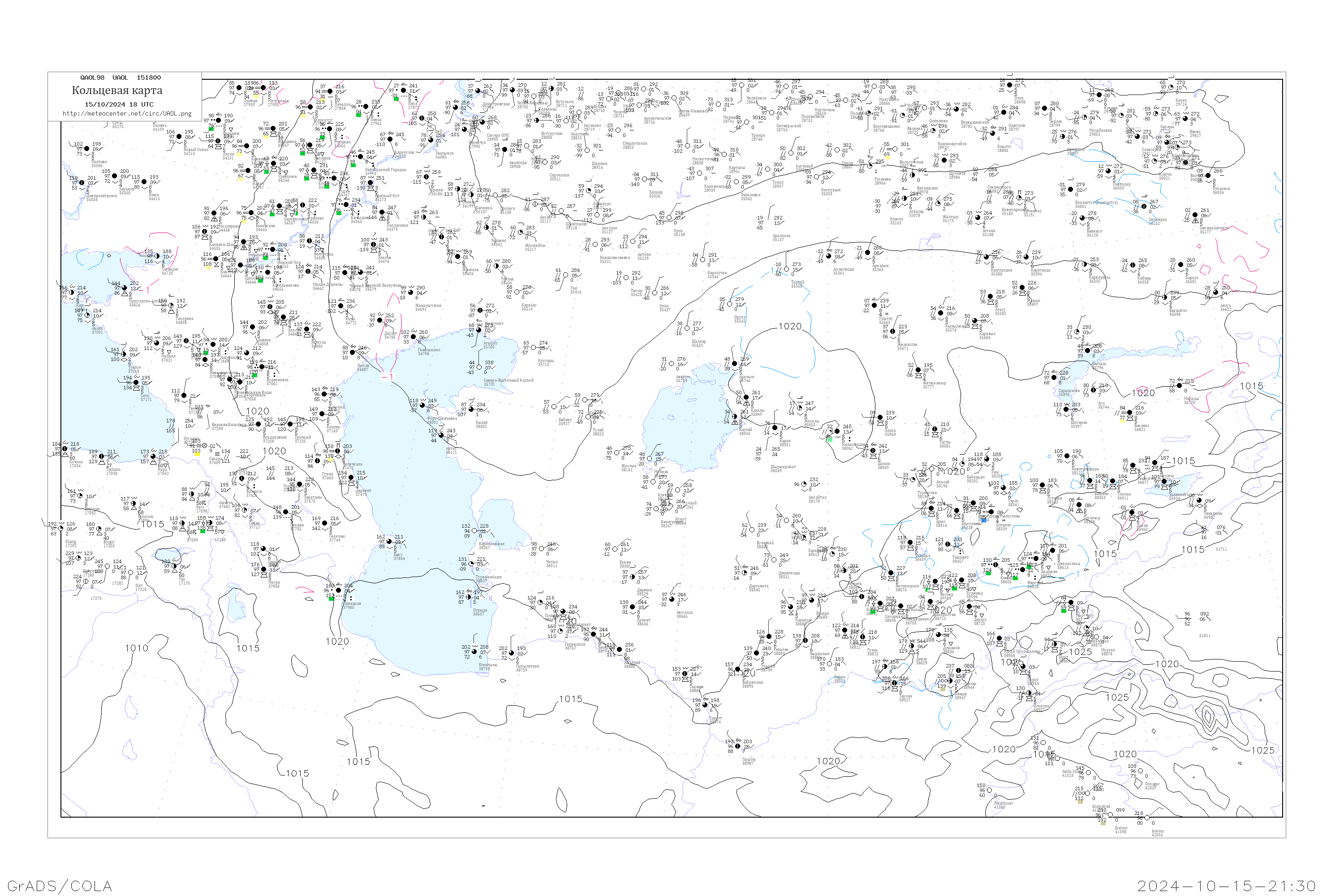This screenshot has height=896, width=1344.
Task: Click the Злиха 35969 station circle
Action: (880, 418)
